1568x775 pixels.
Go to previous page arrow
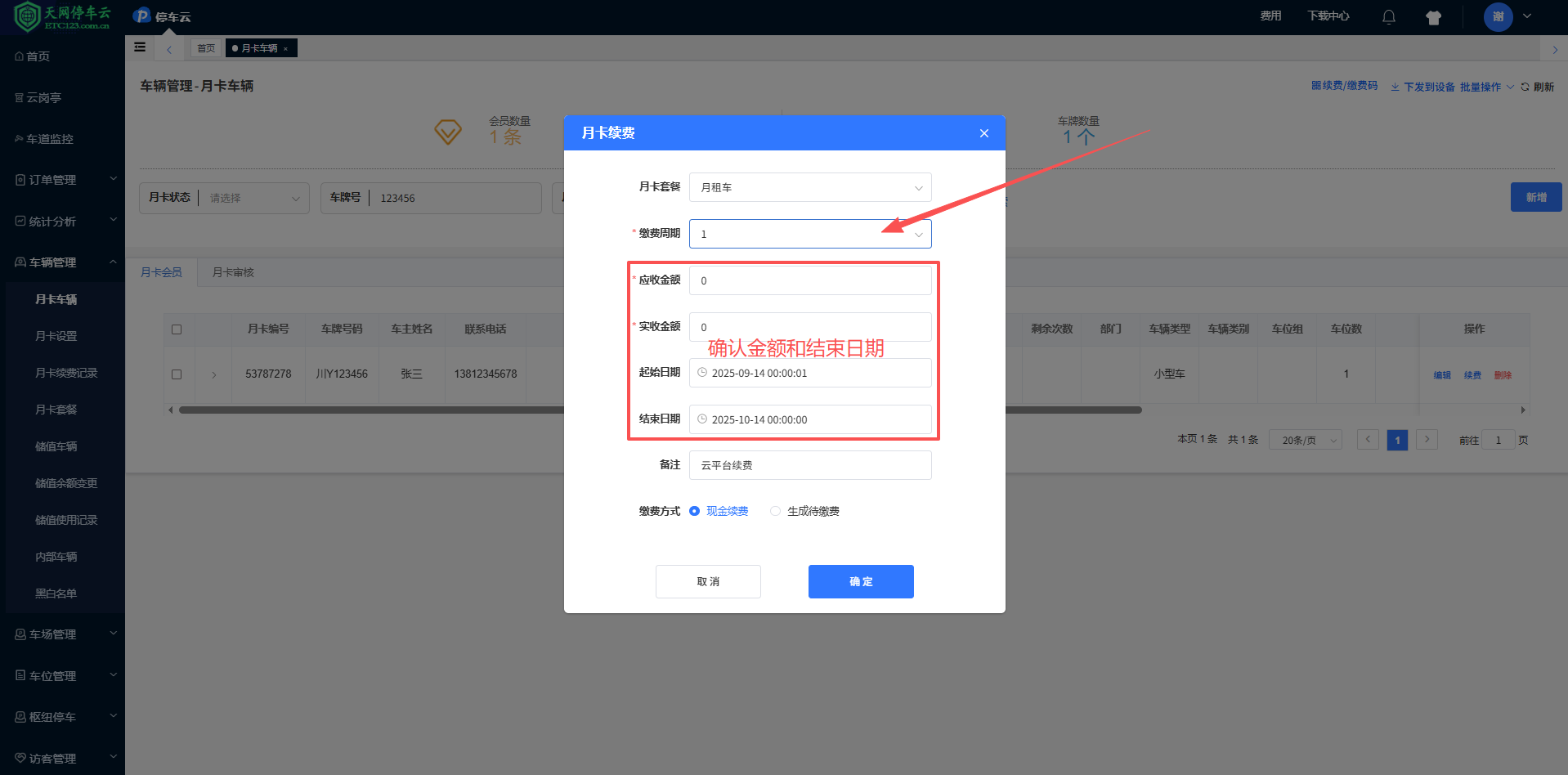(x=1368, y=440)
